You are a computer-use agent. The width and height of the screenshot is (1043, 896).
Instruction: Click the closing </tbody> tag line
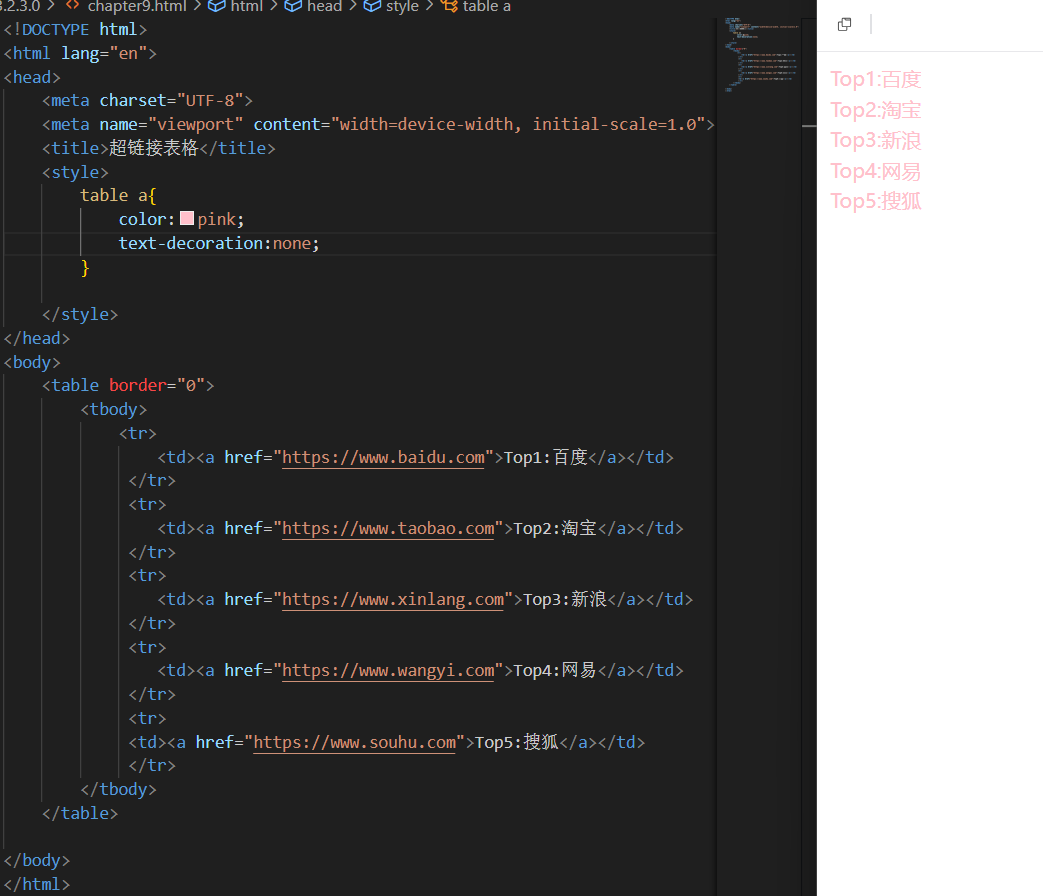coord(118,789)
